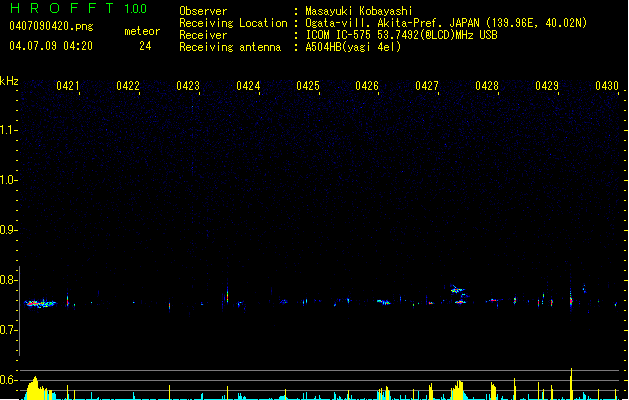The image size is (629, 400).
Task: Click the tallest yellow power peak before 0430
Action: click(571, 383)
